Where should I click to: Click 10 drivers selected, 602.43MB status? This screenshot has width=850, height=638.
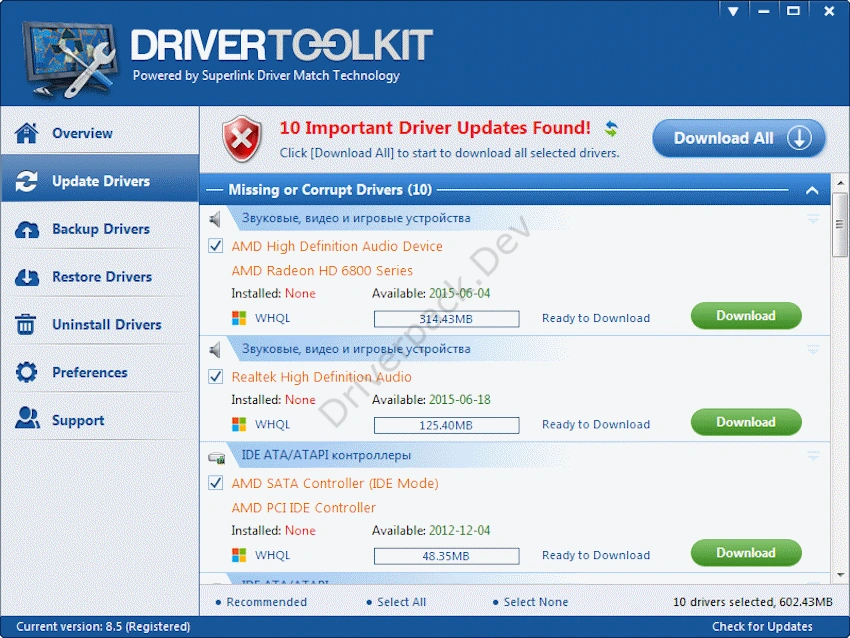point(752,602)
